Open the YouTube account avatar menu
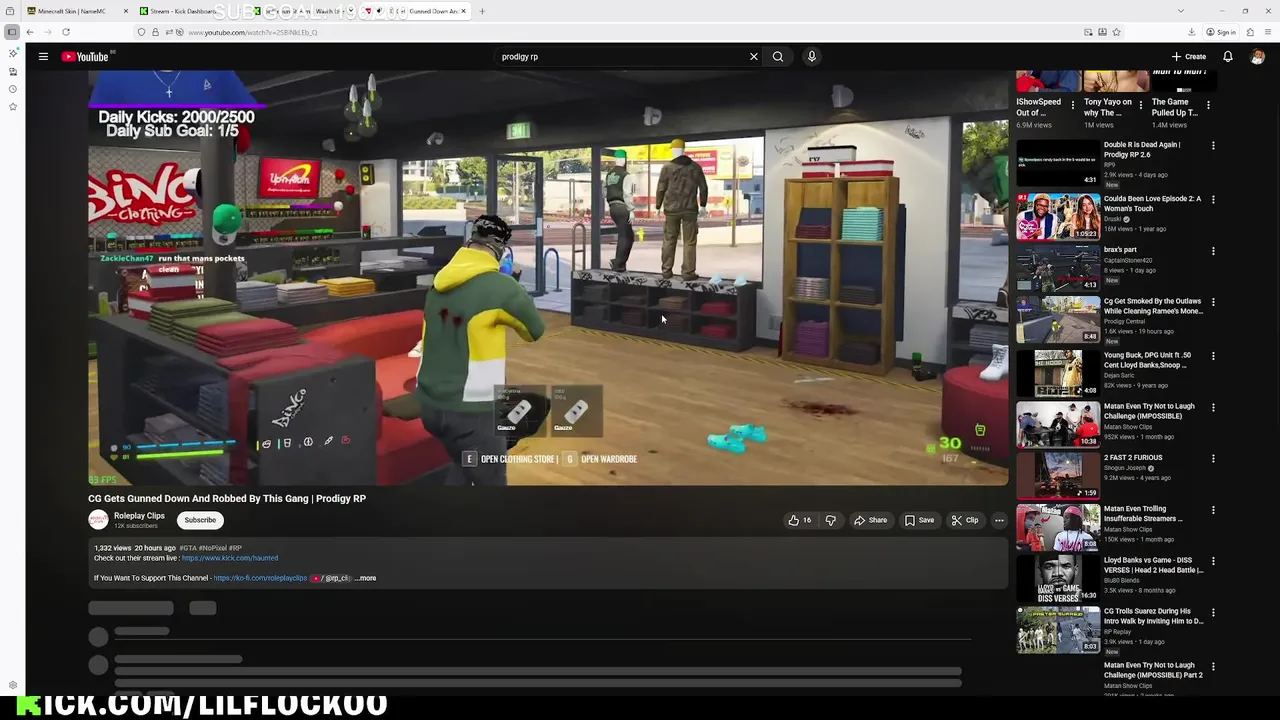1280x720 pixels. (x=1257, y=57)
